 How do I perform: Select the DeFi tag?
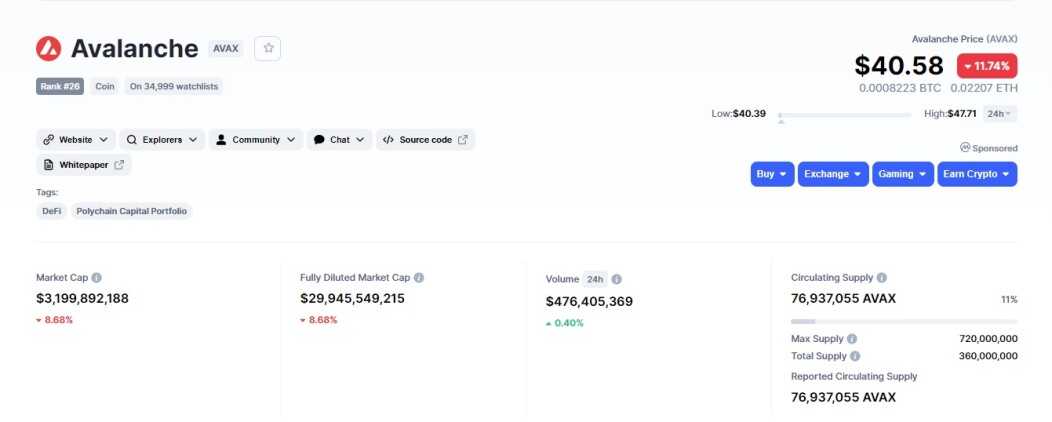pyautogui.click(x=52, y=211)
